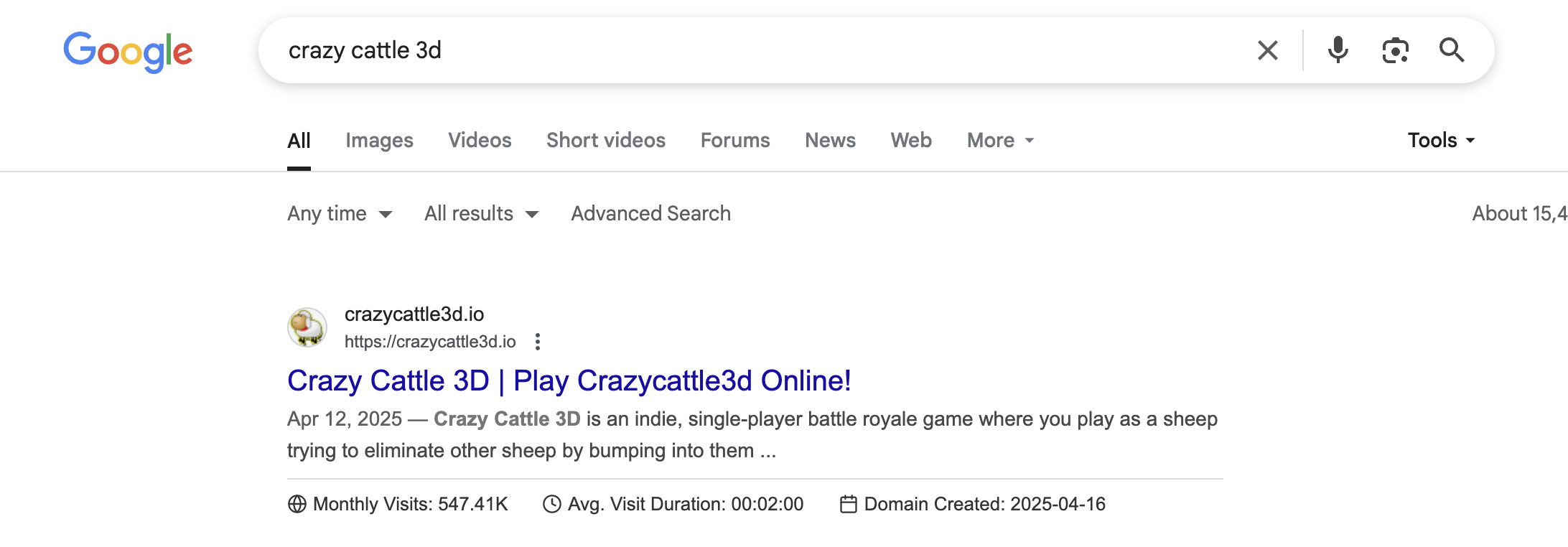This screenshot has width=1568, height=547.
Task: Click the Google logo
Action: pyautogui.click(x=128, y=51)
